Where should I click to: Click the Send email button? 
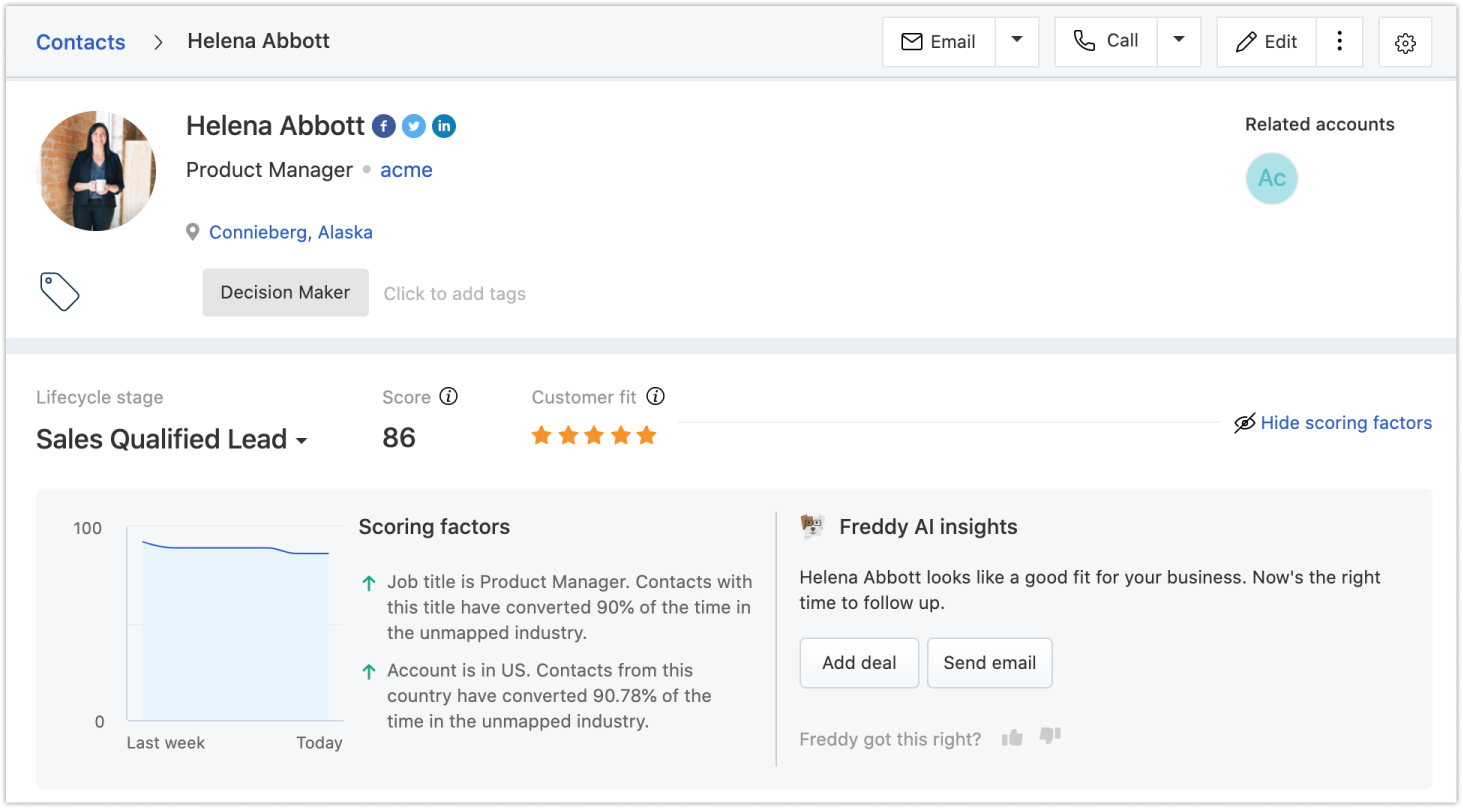990,663
